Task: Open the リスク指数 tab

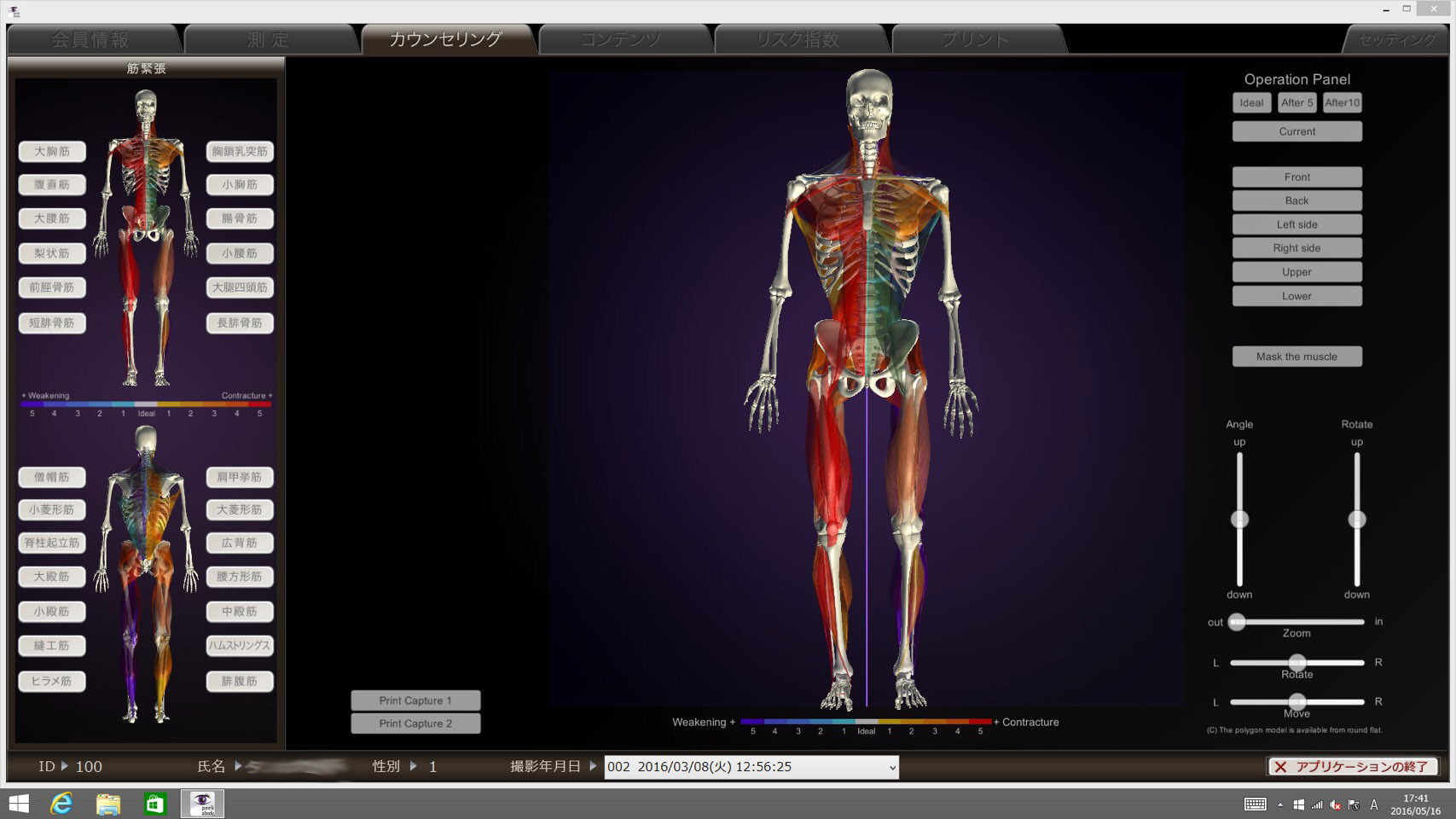Action: pyautogui.click(x=798, y=39)
